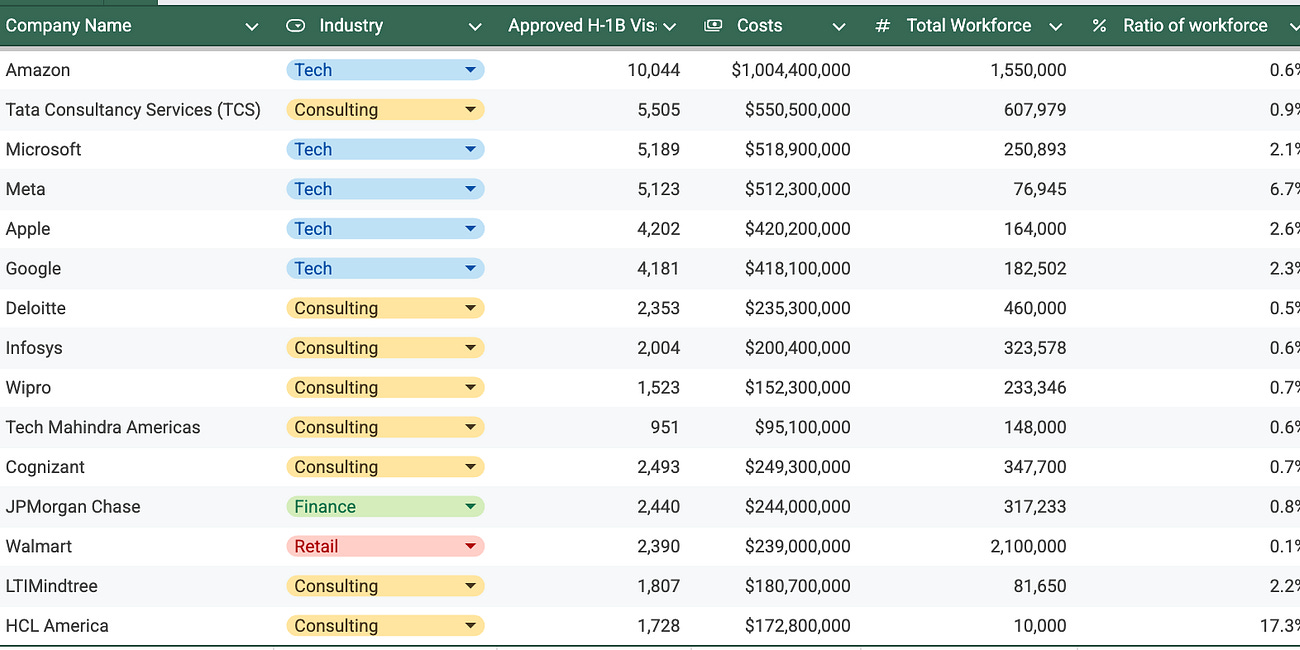The image size is (1300, 650).
Task: Select the 951 visas cell
Action: click(x=594, y=427)
